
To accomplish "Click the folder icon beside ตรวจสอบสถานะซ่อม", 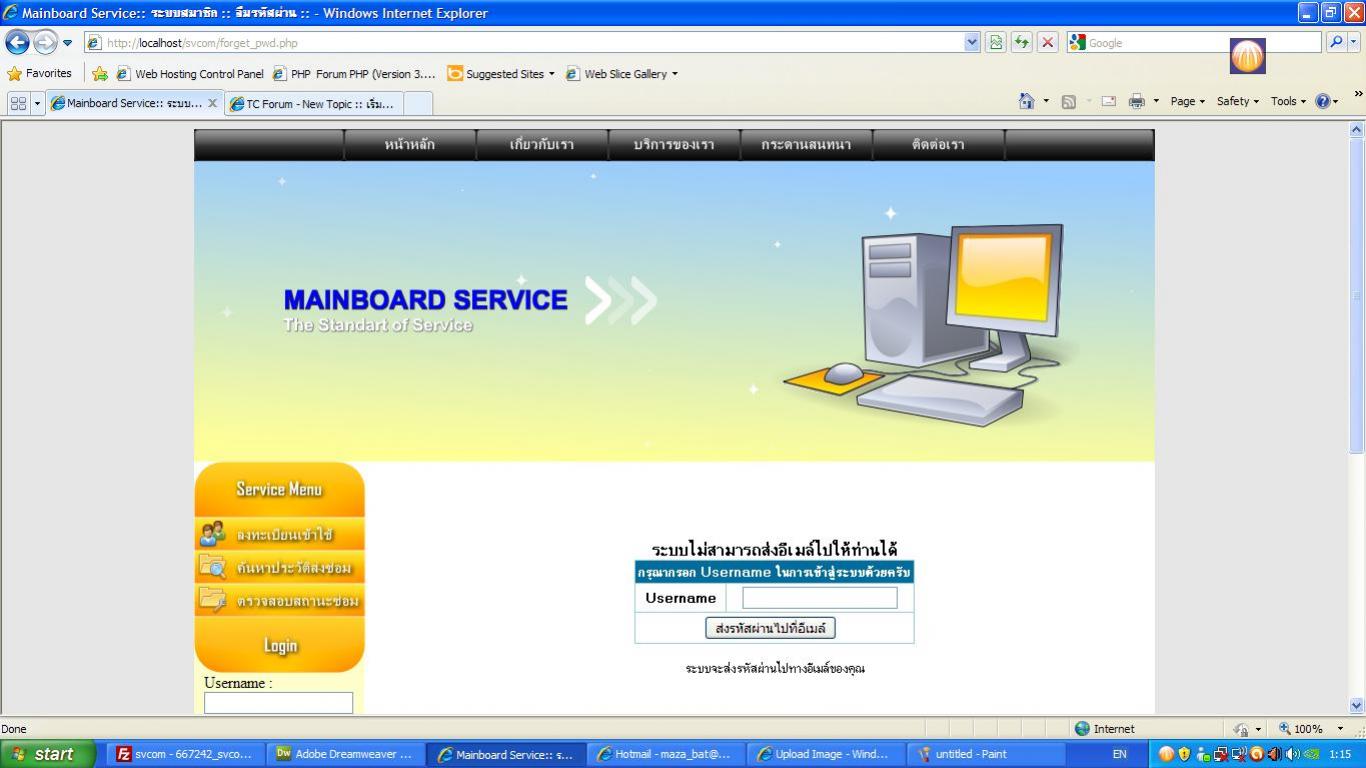I will (212, 600).
